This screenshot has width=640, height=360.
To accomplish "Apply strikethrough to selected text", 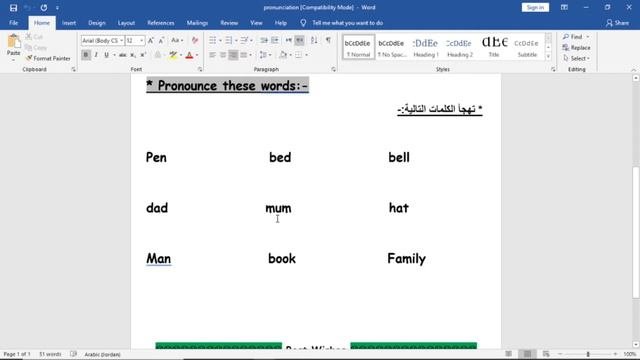I will coord(122,55).
